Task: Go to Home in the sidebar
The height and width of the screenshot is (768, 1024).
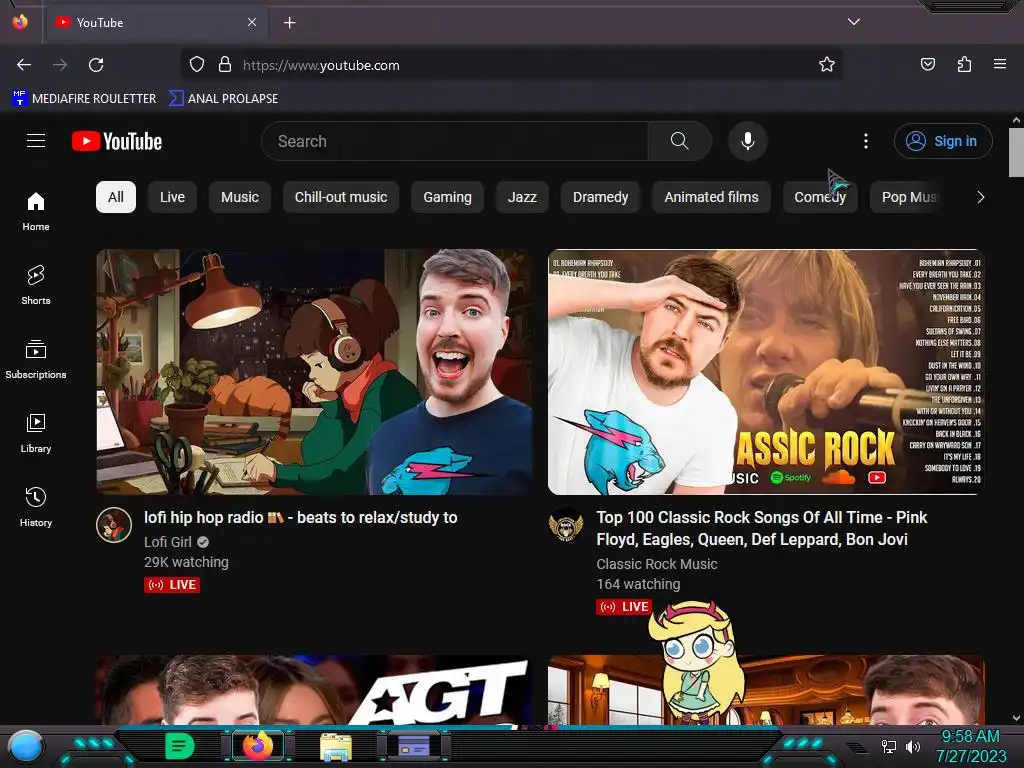Action: (x=36, y=212)
